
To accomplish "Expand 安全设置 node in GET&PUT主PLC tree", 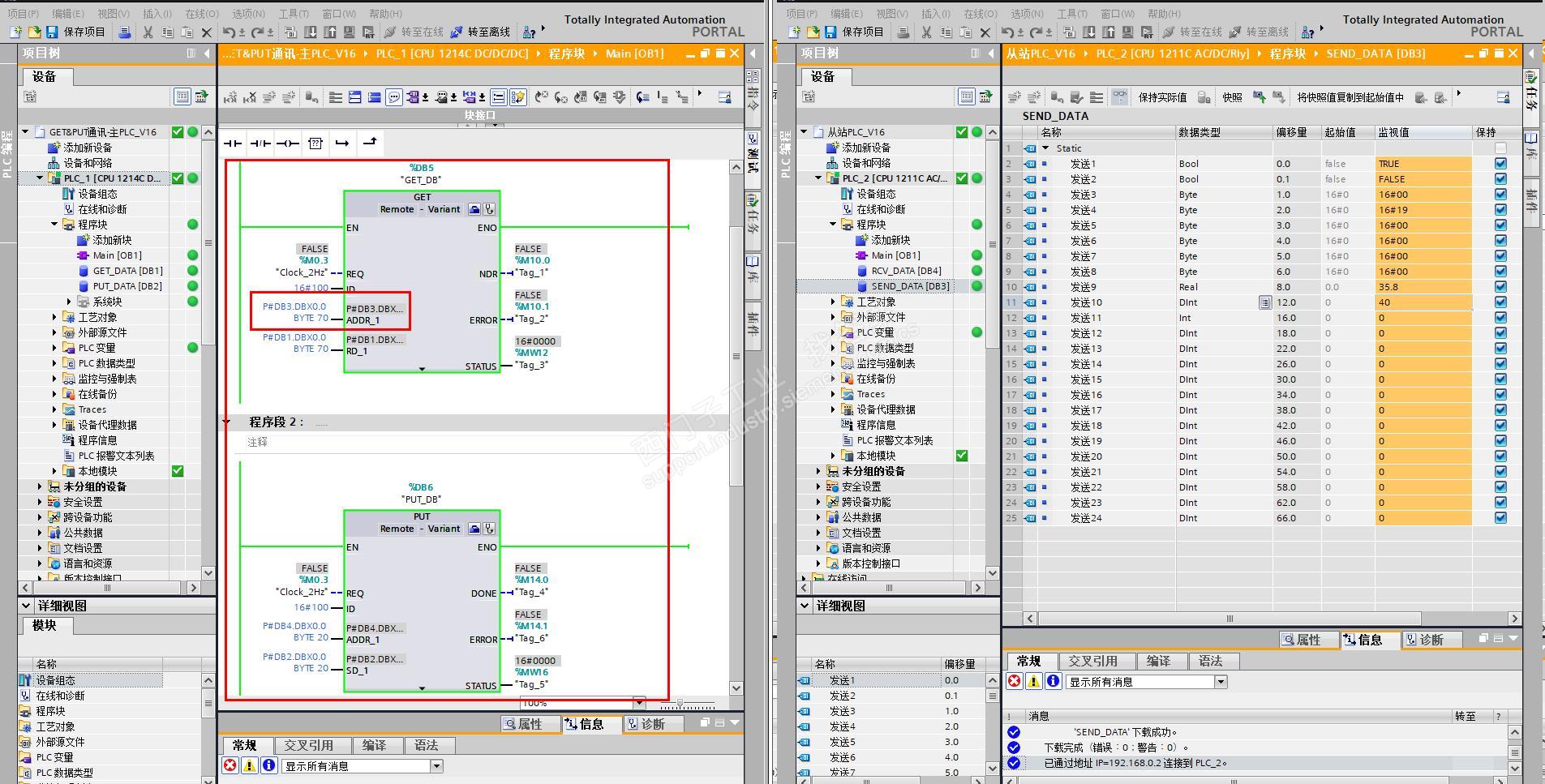I will [40, 502].
